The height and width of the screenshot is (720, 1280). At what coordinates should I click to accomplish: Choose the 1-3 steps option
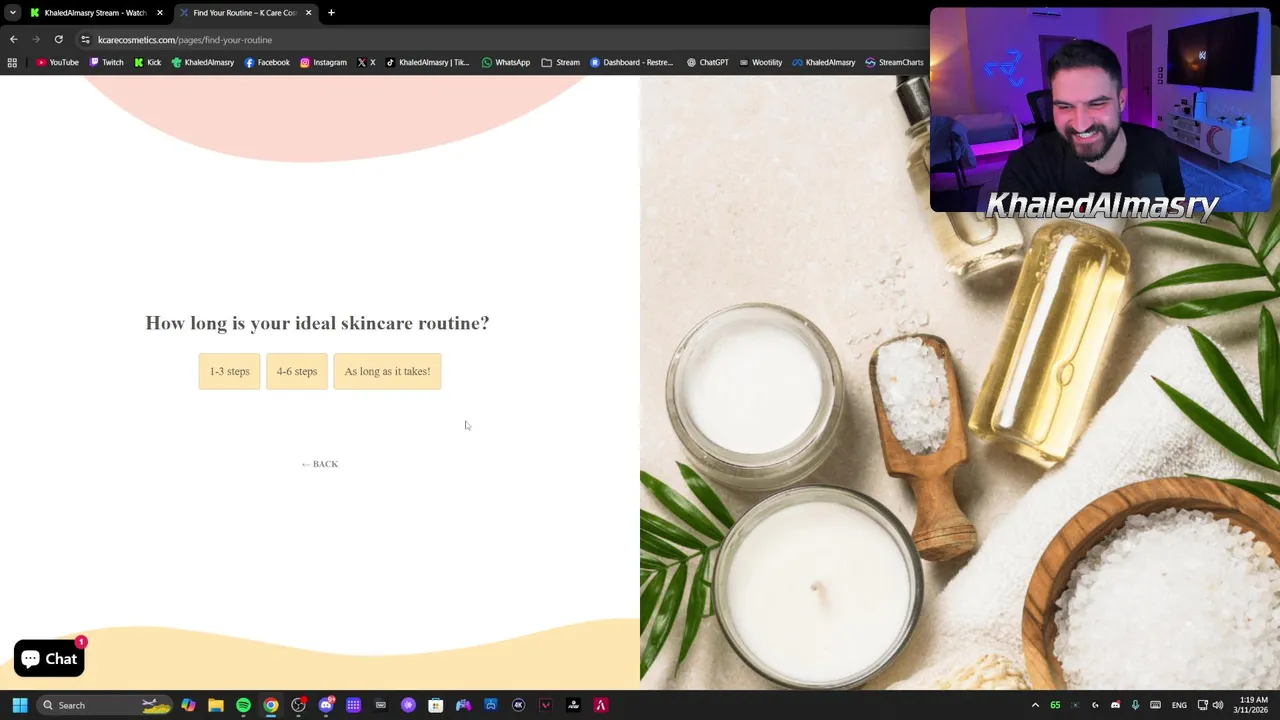pyautogui.click(x=229, y=371)
